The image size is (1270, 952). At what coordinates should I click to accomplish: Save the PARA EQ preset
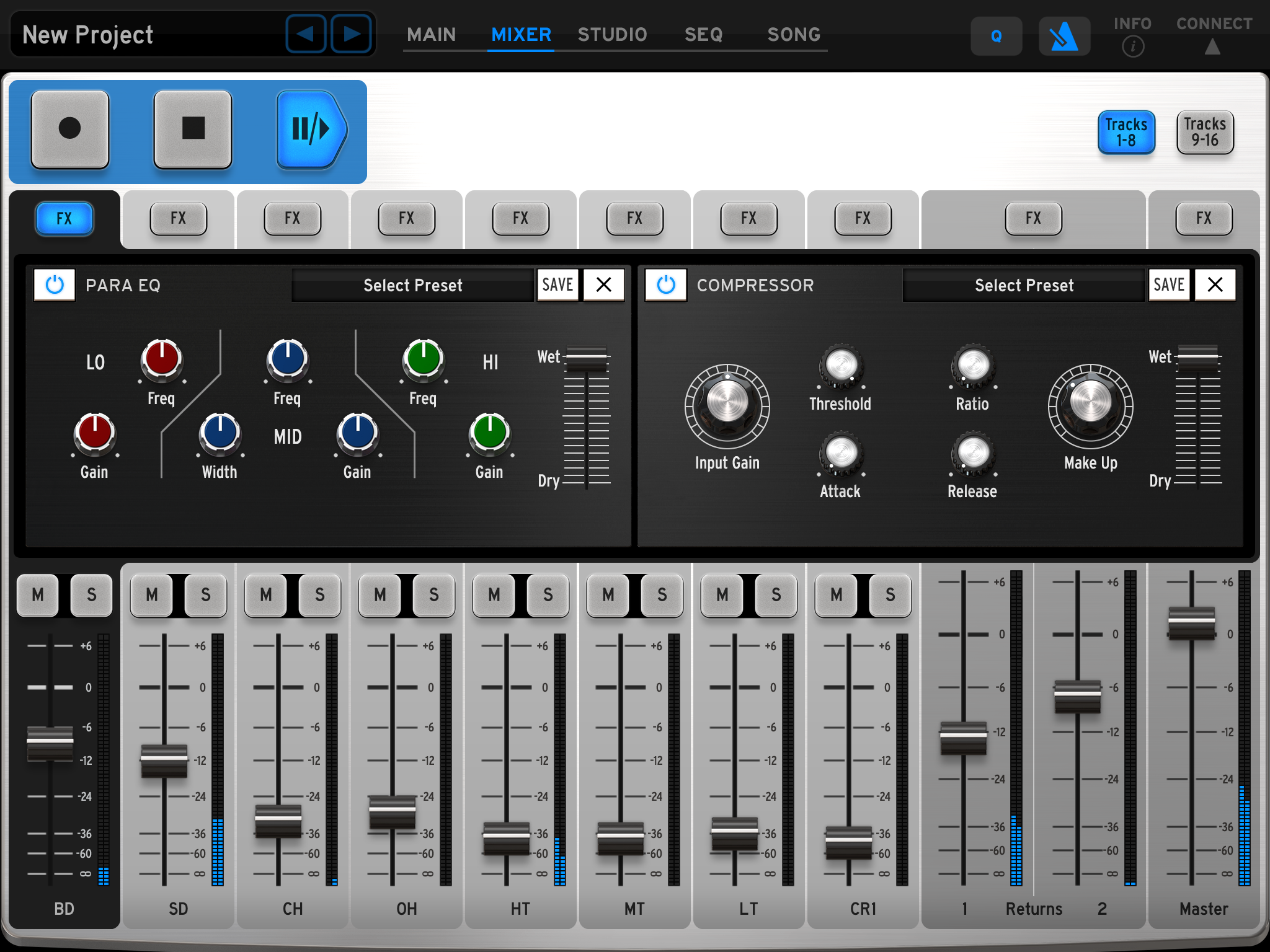[557, 285]
